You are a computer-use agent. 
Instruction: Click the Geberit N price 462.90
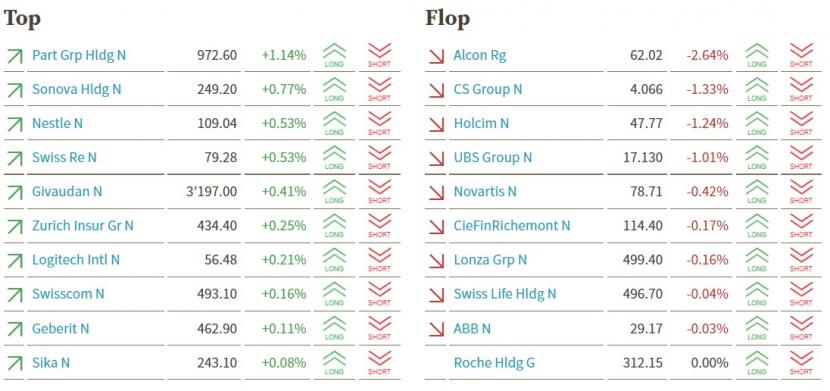pyautogui.click(x=219, y=329)
